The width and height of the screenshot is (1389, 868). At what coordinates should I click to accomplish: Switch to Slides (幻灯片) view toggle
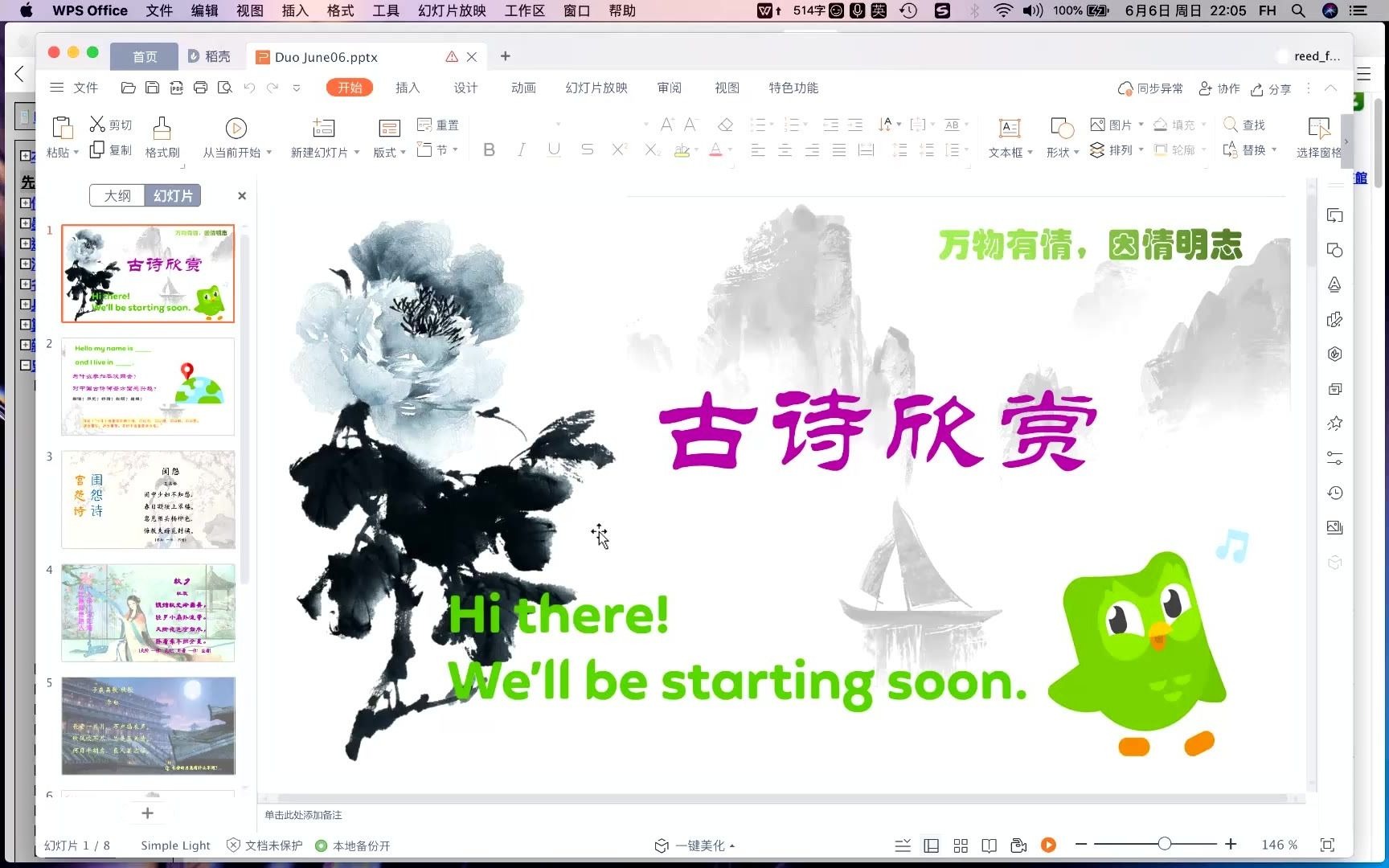[x=173, y=195]
